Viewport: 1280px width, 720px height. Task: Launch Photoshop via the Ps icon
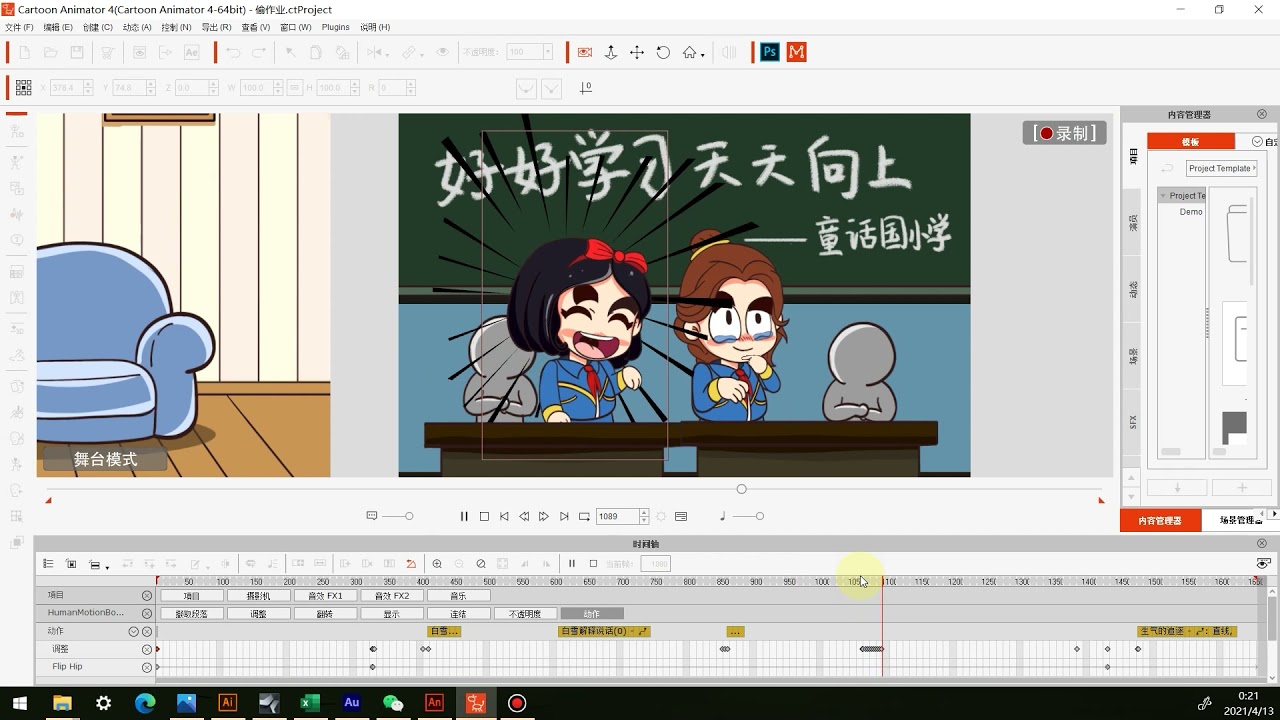[x=769, y=52]
